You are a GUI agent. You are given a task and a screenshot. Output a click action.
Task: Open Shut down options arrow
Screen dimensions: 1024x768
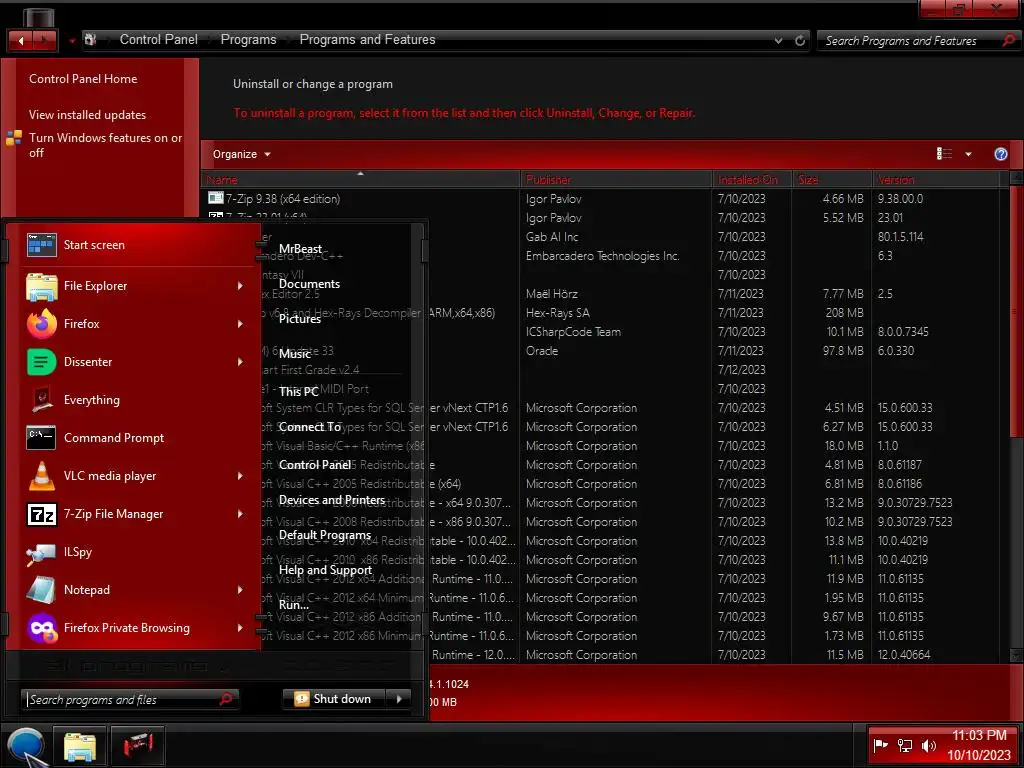[x=399, y=699]
